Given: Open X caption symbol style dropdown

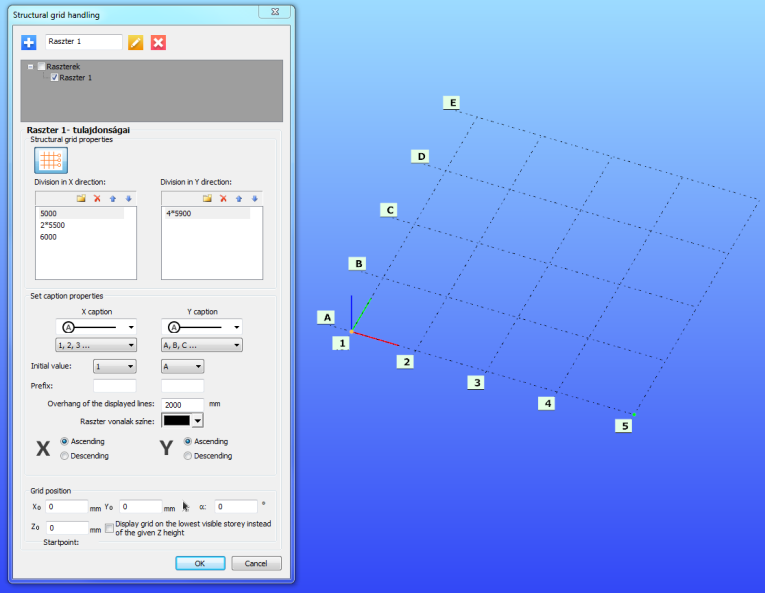Looking at the screenshot, I should click(96, 327).
